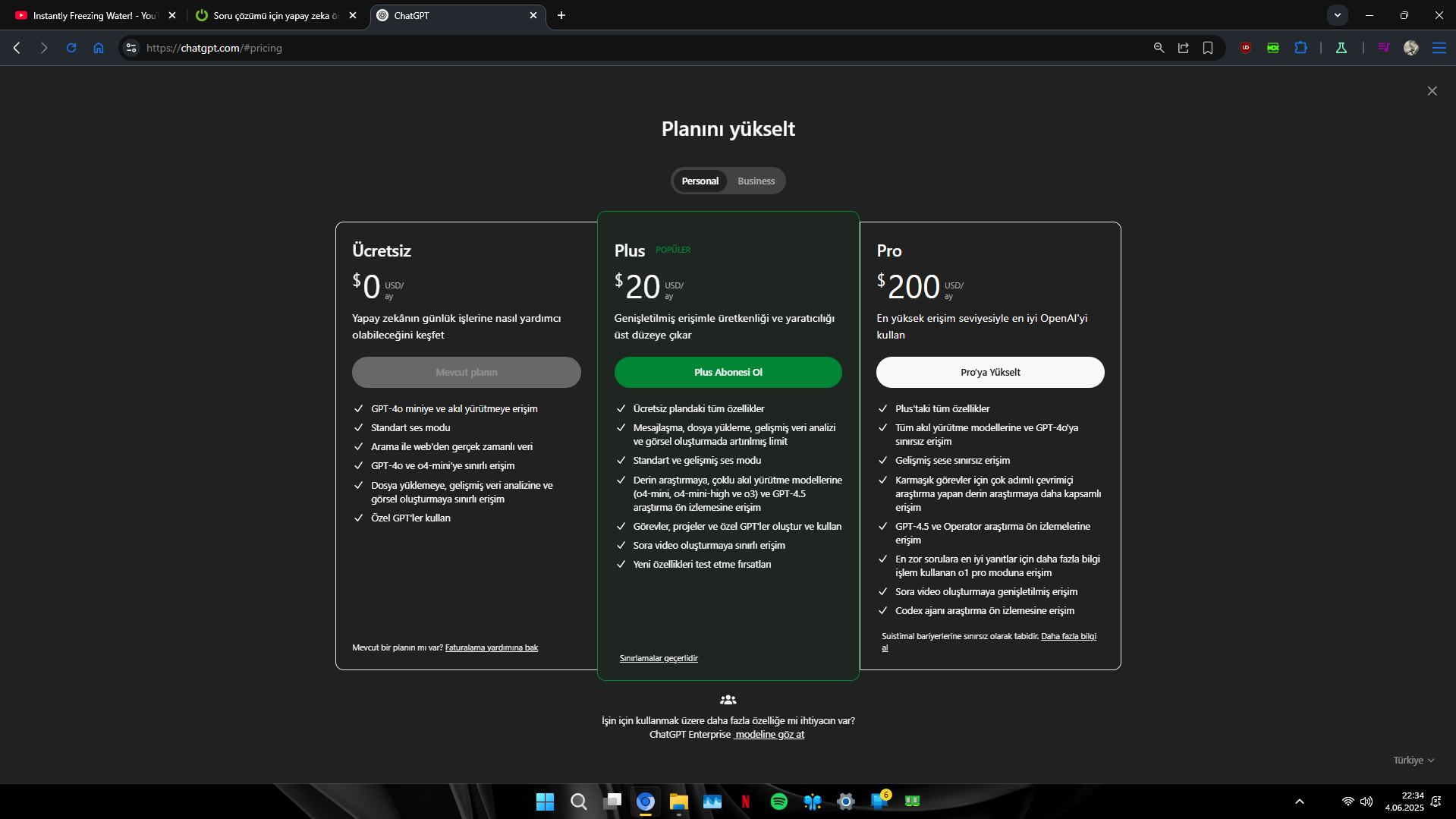Click Yeni özellikleri test etme fırsatları line
Viewport: 1456px width, 819px height.
tap(702, 565)
